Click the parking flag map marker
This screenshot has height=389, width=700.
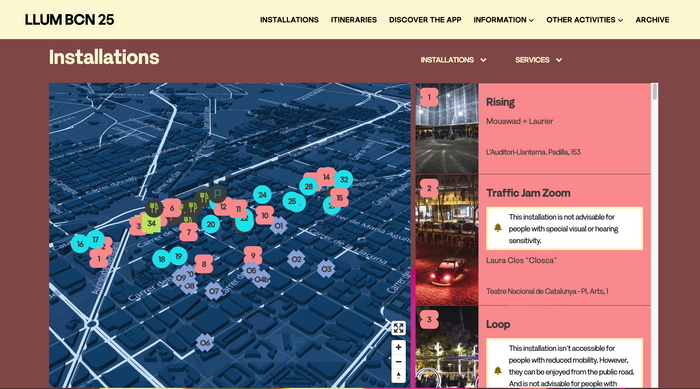click(x=217, y=194)
